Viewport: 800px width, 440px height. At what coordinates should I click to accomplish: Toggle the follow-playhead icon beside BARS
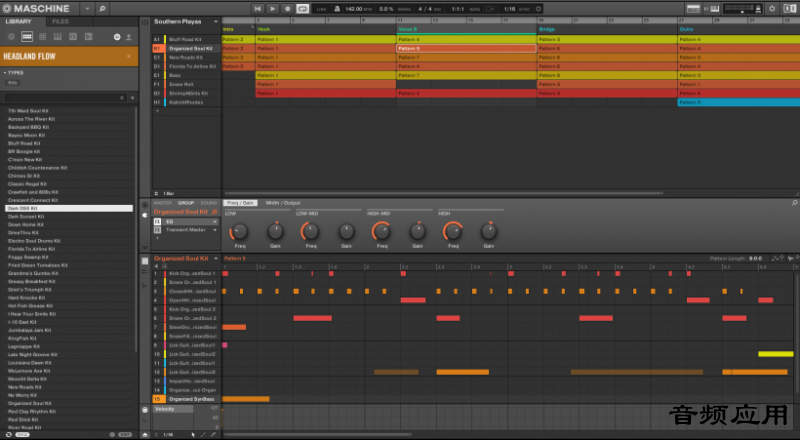[x=489, y=9]
